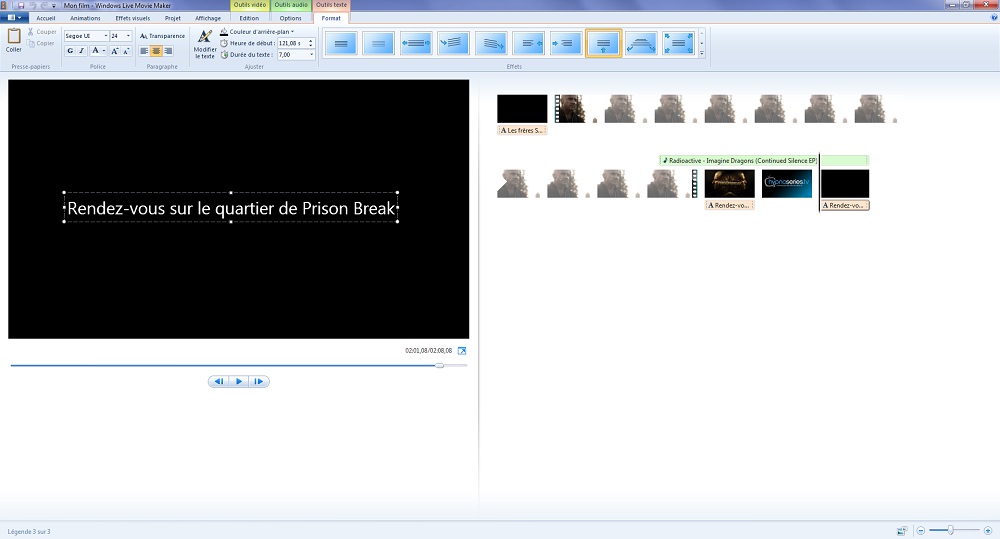This screenshot has height=539, width=1000.
Task: Select the fly-in from right effect
Action: point(528,43)
